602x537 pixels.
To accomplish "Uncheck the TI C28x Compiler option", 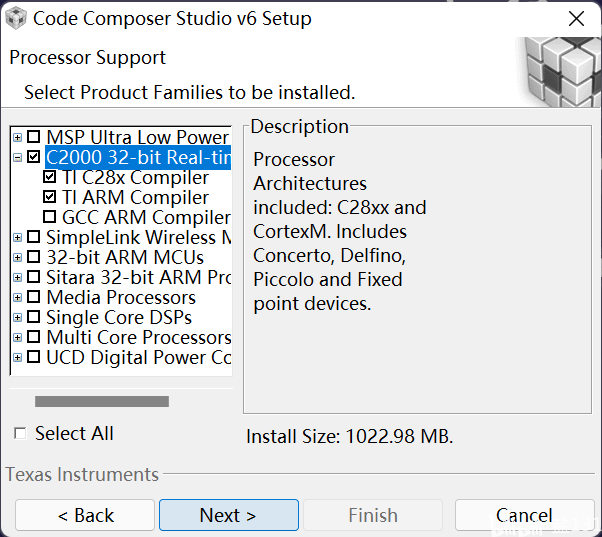I will tap(50, 177).
